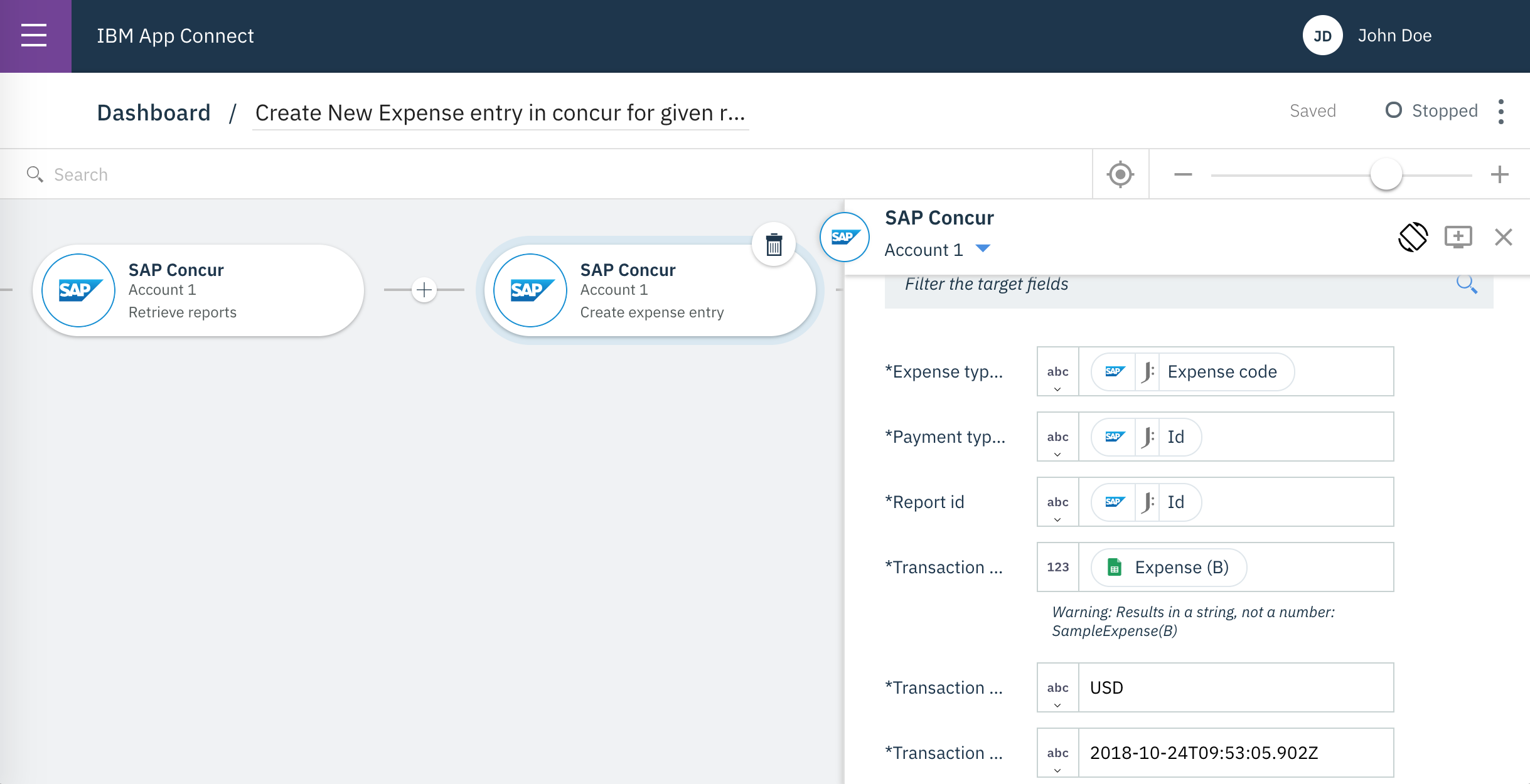
Task: Edit the flow name title field
Action: pos(500,113)
